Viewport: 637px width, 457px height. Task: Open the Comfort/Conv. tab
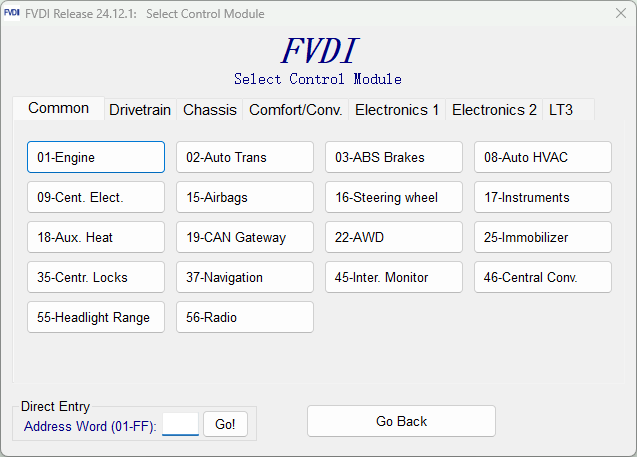click(295, 110)
